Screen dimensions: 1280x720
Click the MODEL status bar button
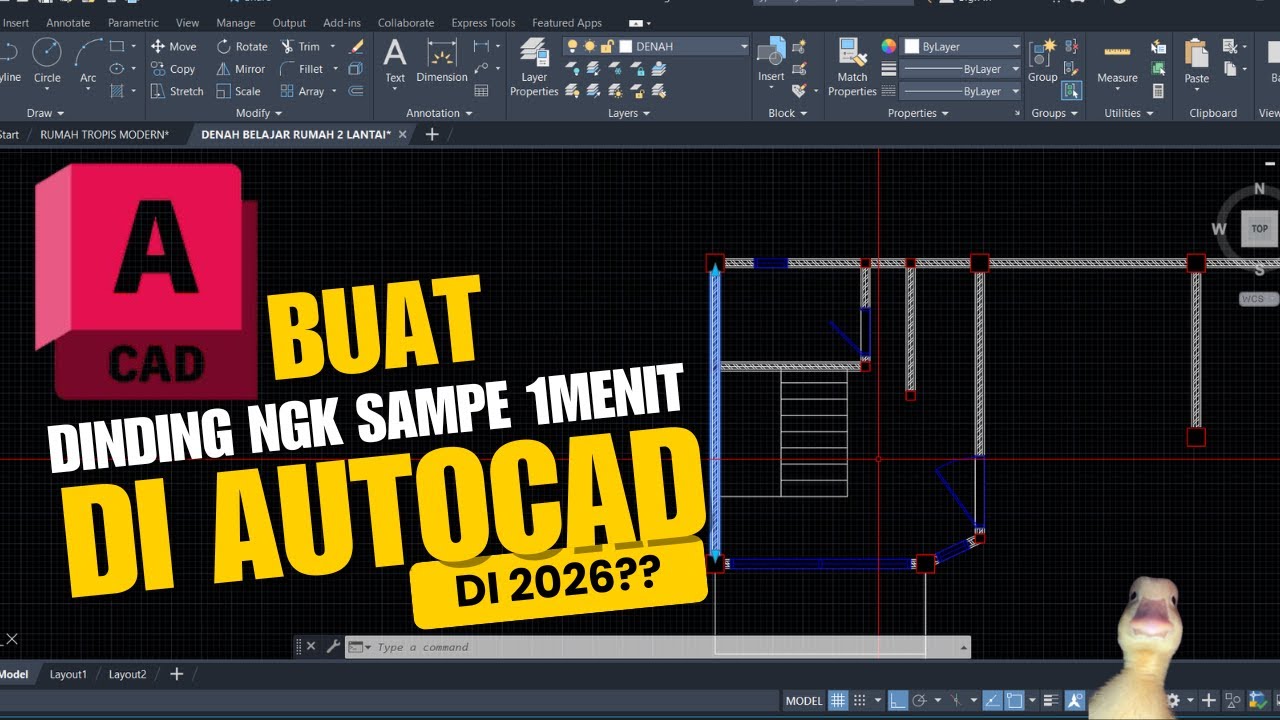point(804,701)
